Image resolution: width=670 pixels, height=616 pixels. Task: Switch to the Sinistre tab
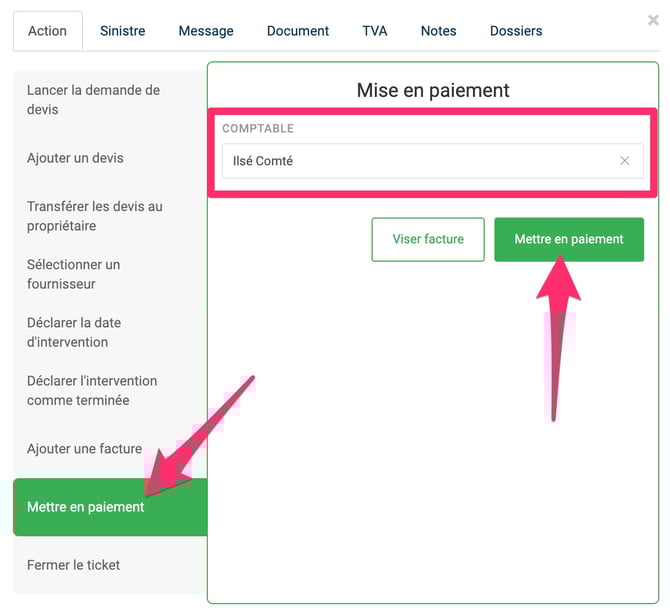122,31
